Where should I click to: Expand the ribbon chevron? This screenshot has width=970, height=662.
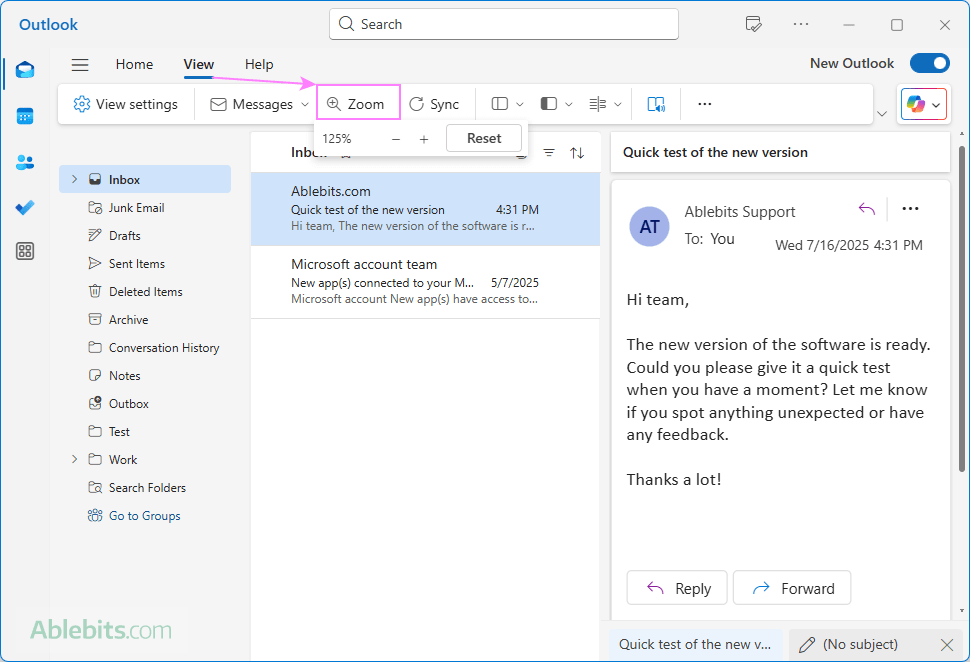(882, 114)
